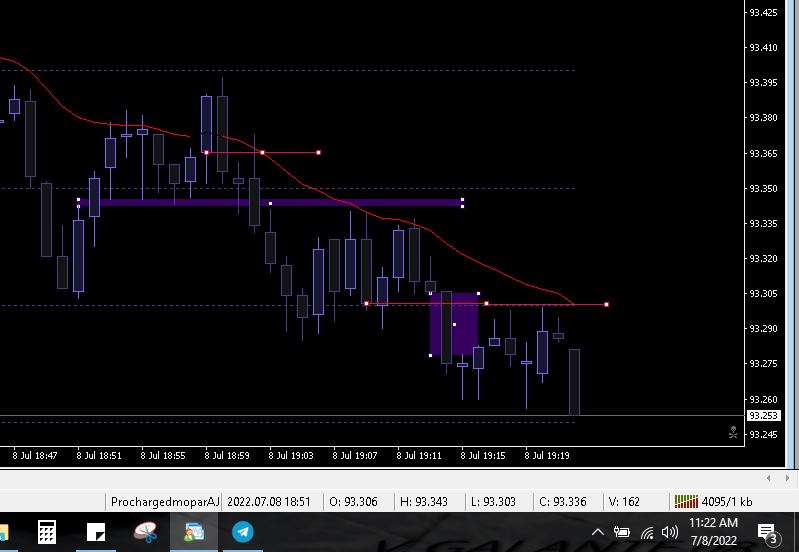
Task: Click the 2022.07.08 18:51 status bar field
Action: (x=269, y=502)
